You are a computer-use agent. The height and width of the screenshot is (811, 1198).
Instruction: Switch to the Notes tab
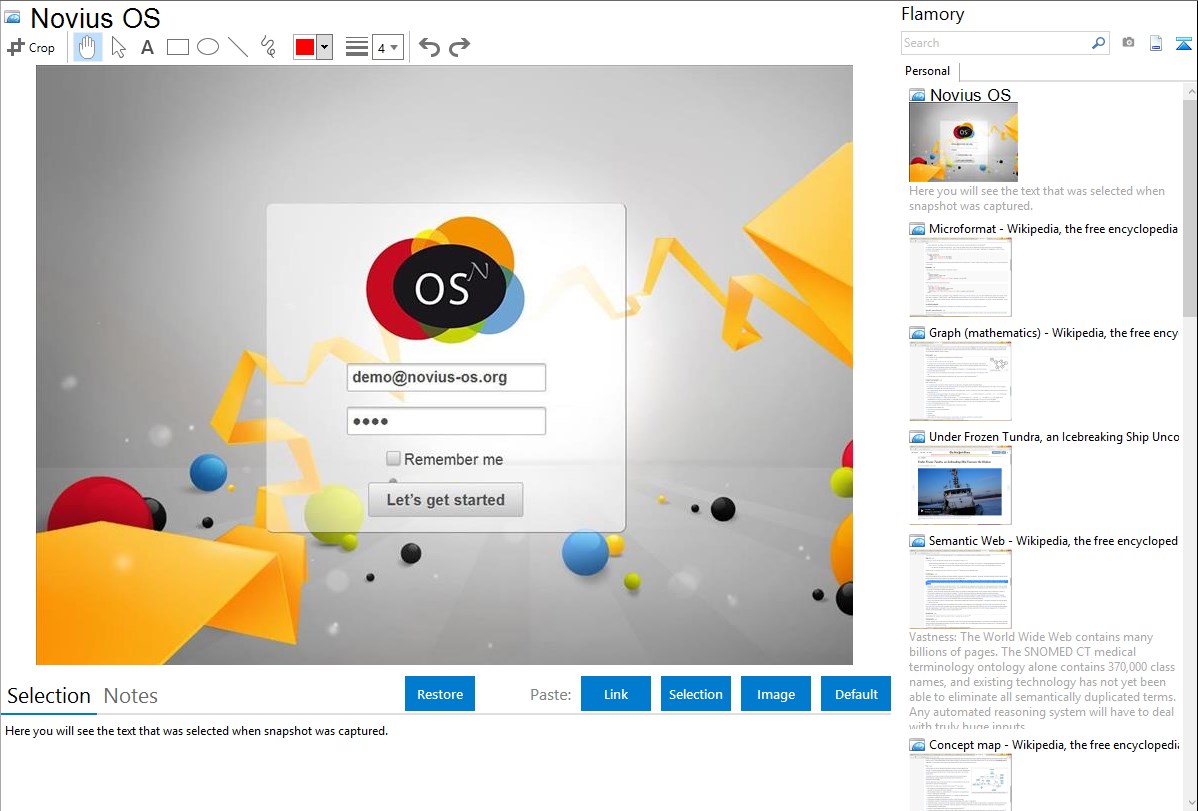click(131, 696)
